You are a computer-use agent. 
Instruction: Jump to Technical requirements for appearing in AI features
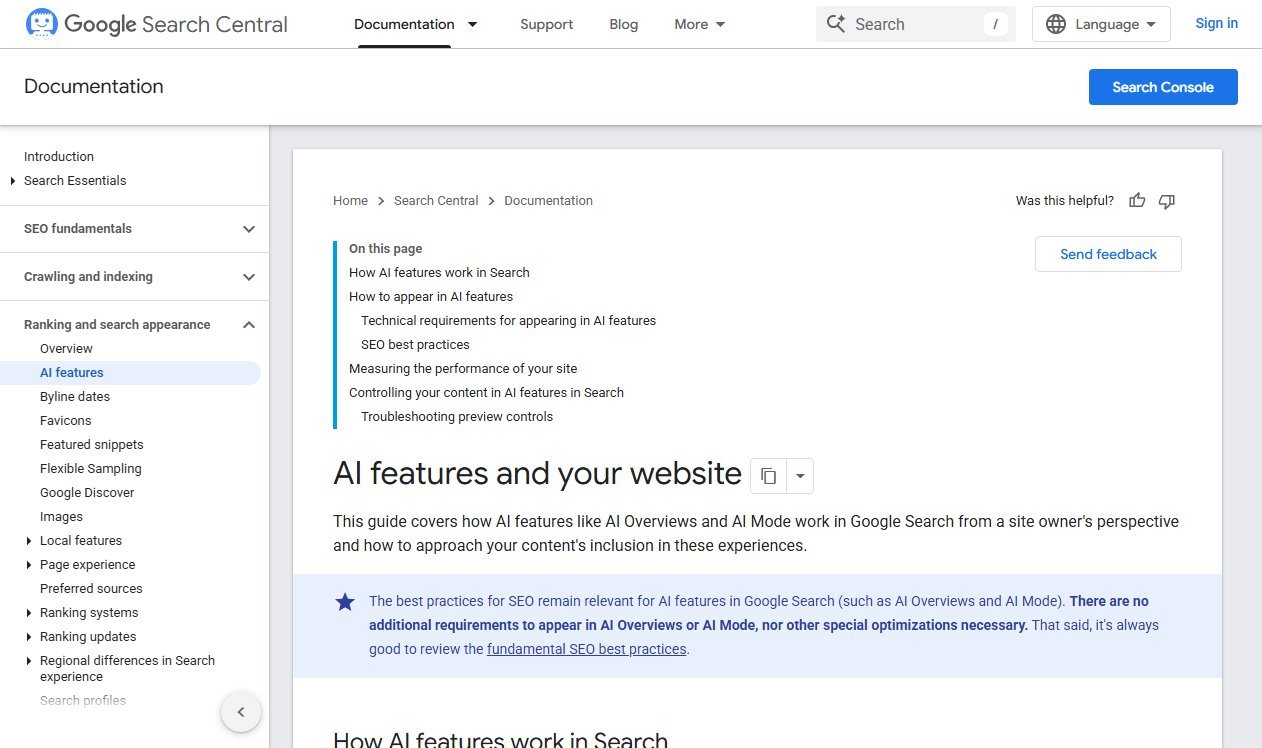[508, 321]
